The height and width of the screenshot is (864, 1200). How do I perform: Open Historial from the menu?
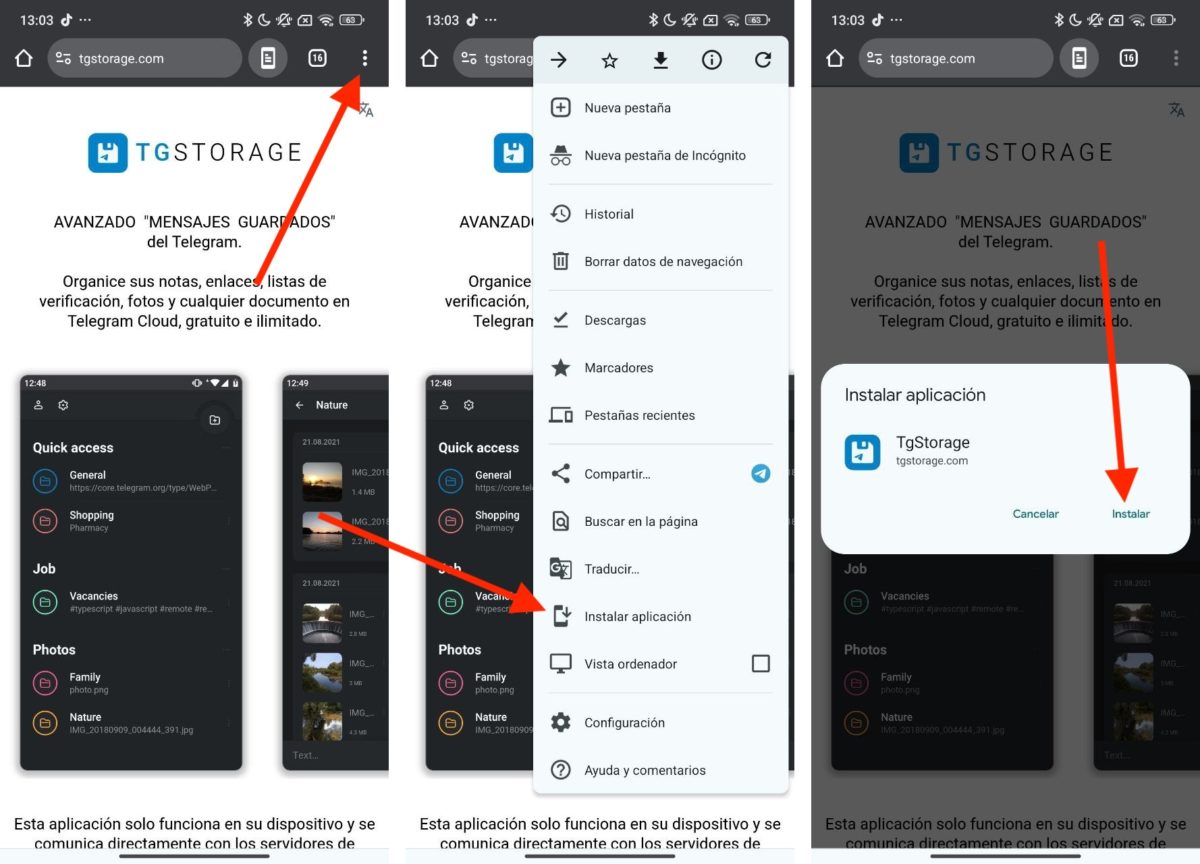point(661,214)
